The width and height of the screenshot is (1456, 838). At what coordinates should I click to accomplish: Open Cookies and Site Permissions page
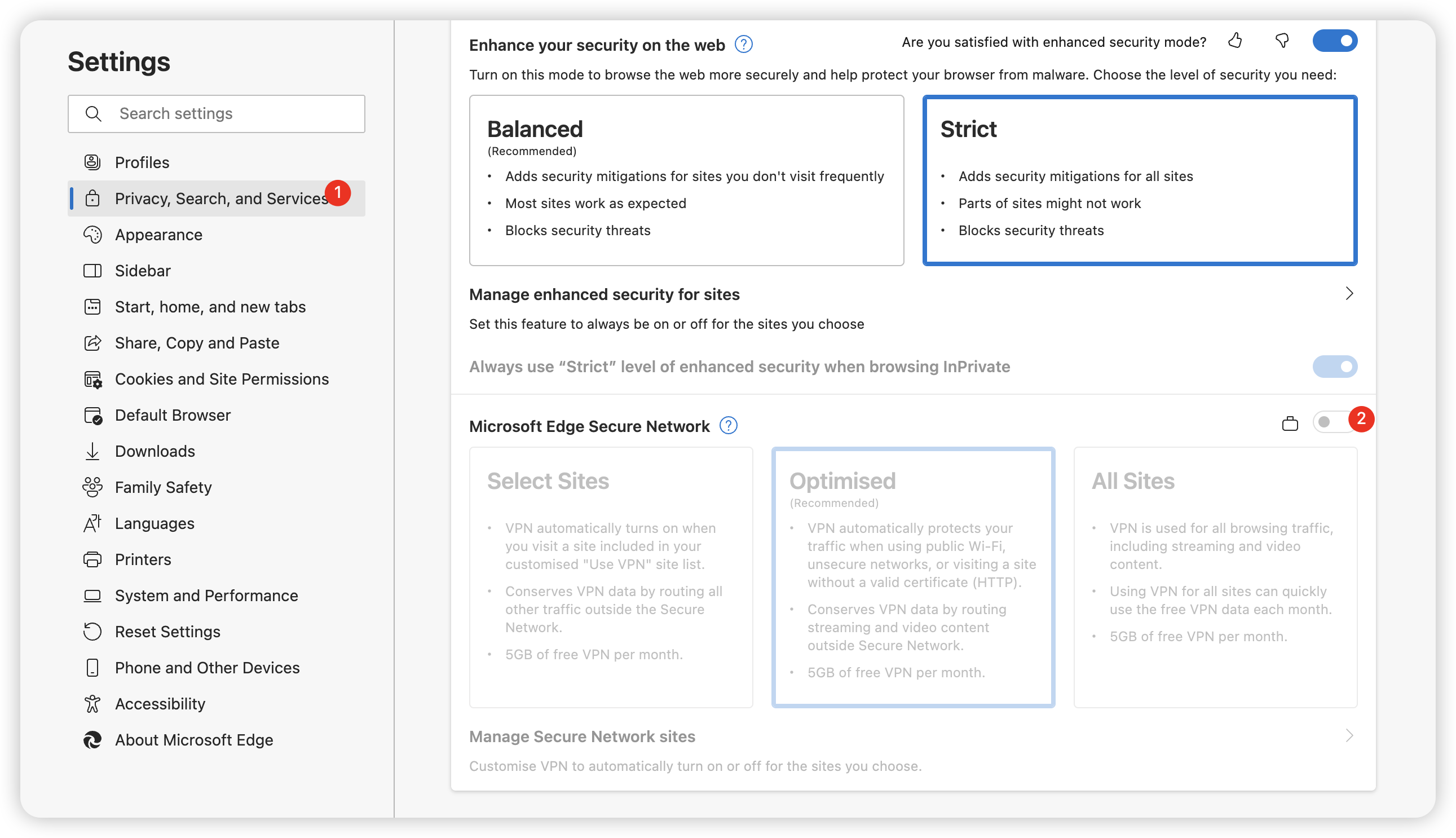pyautogui.click(x=217, y=380)
